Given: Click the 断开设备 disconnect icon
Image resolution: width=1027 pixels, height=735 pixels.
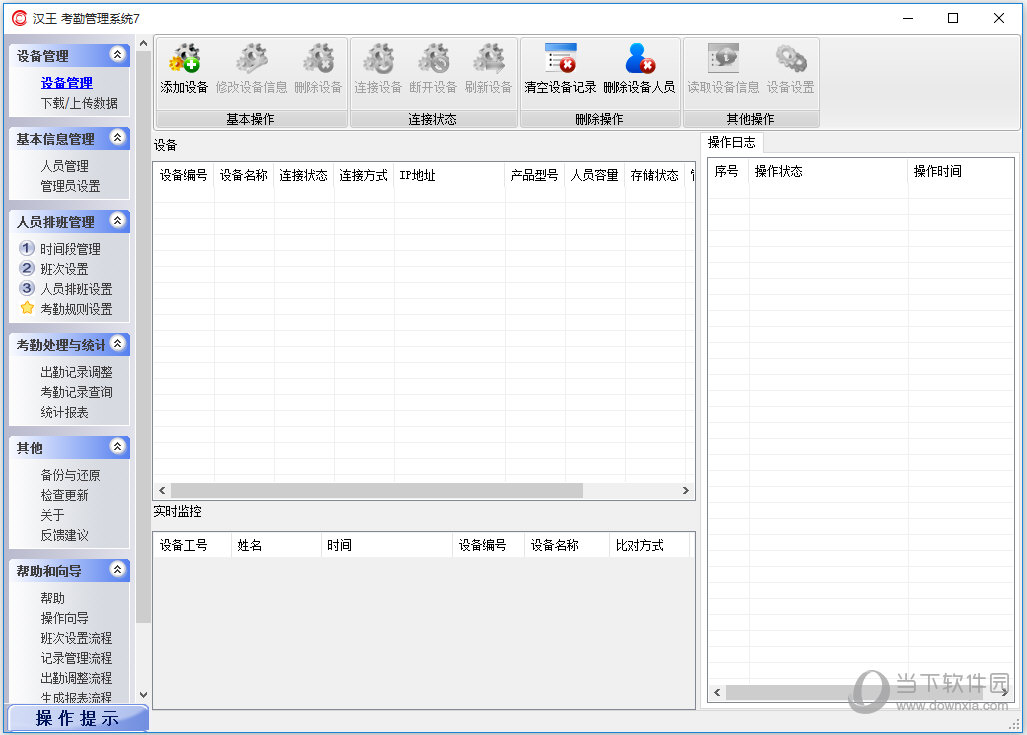Looking at the screenshot, I should [434, 58].
